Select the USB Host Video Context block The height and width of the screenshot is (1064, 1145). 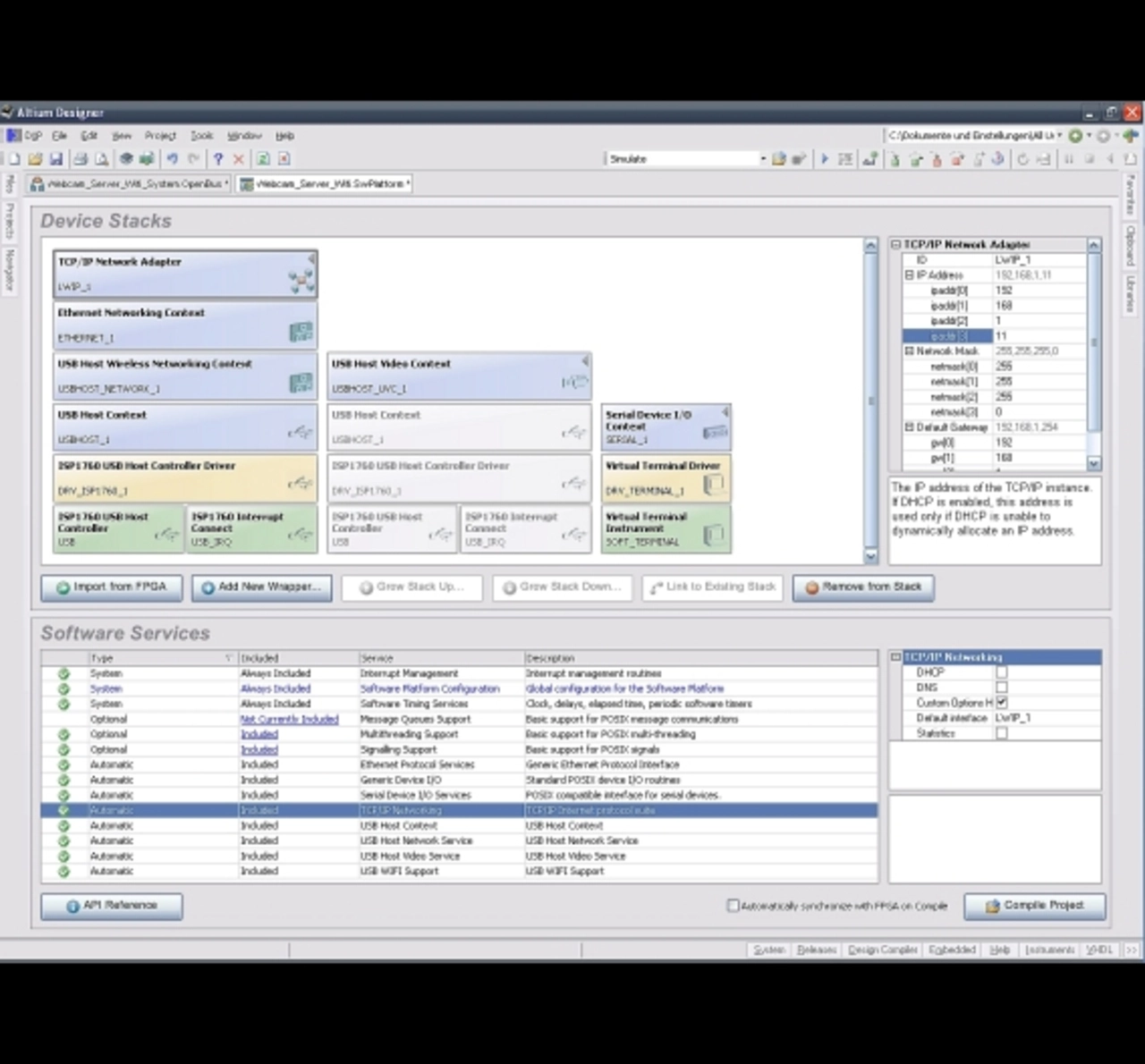click(x=459, y=376)
